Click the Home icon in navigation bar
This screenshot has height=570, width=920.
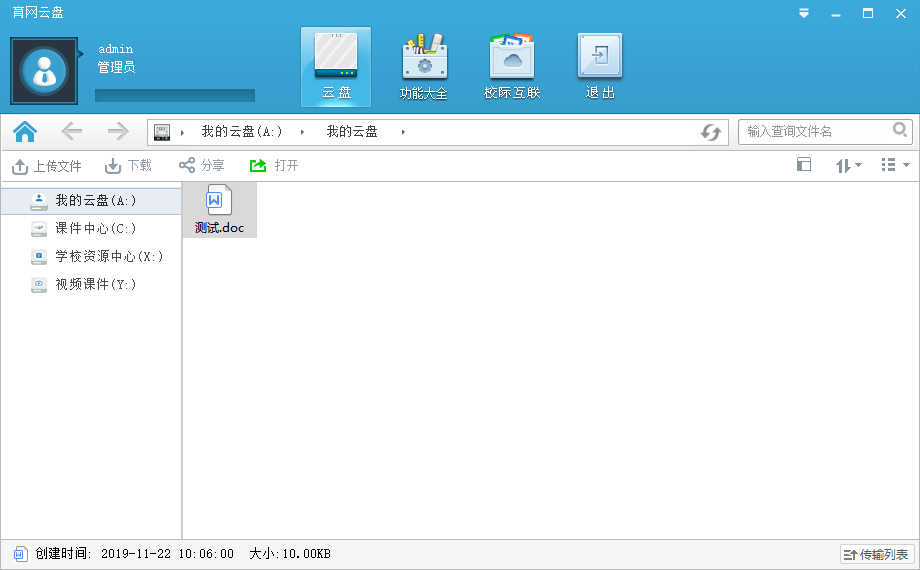(x=25, y=131)
